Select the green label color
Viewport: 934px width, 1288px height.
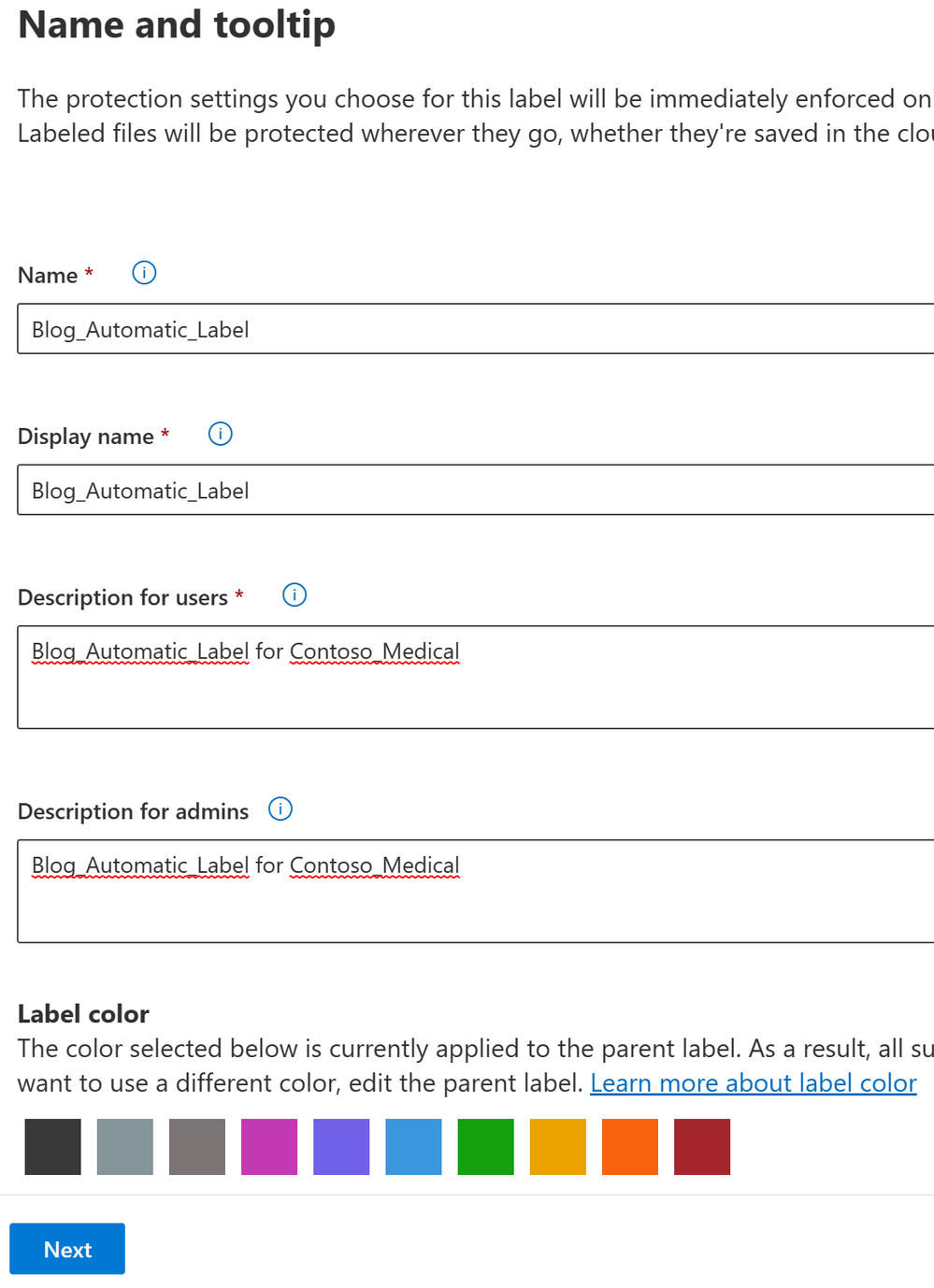click(485, 1147)
